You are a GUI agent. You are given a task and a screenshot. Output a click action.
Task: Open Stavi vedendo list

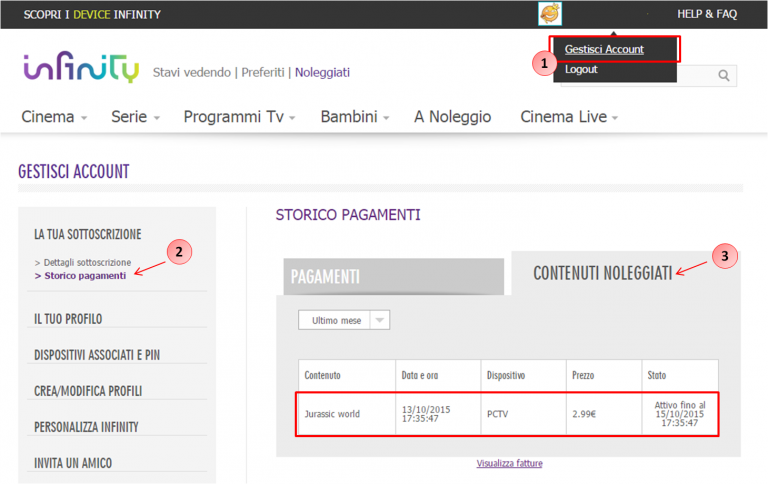click(192, 73)
